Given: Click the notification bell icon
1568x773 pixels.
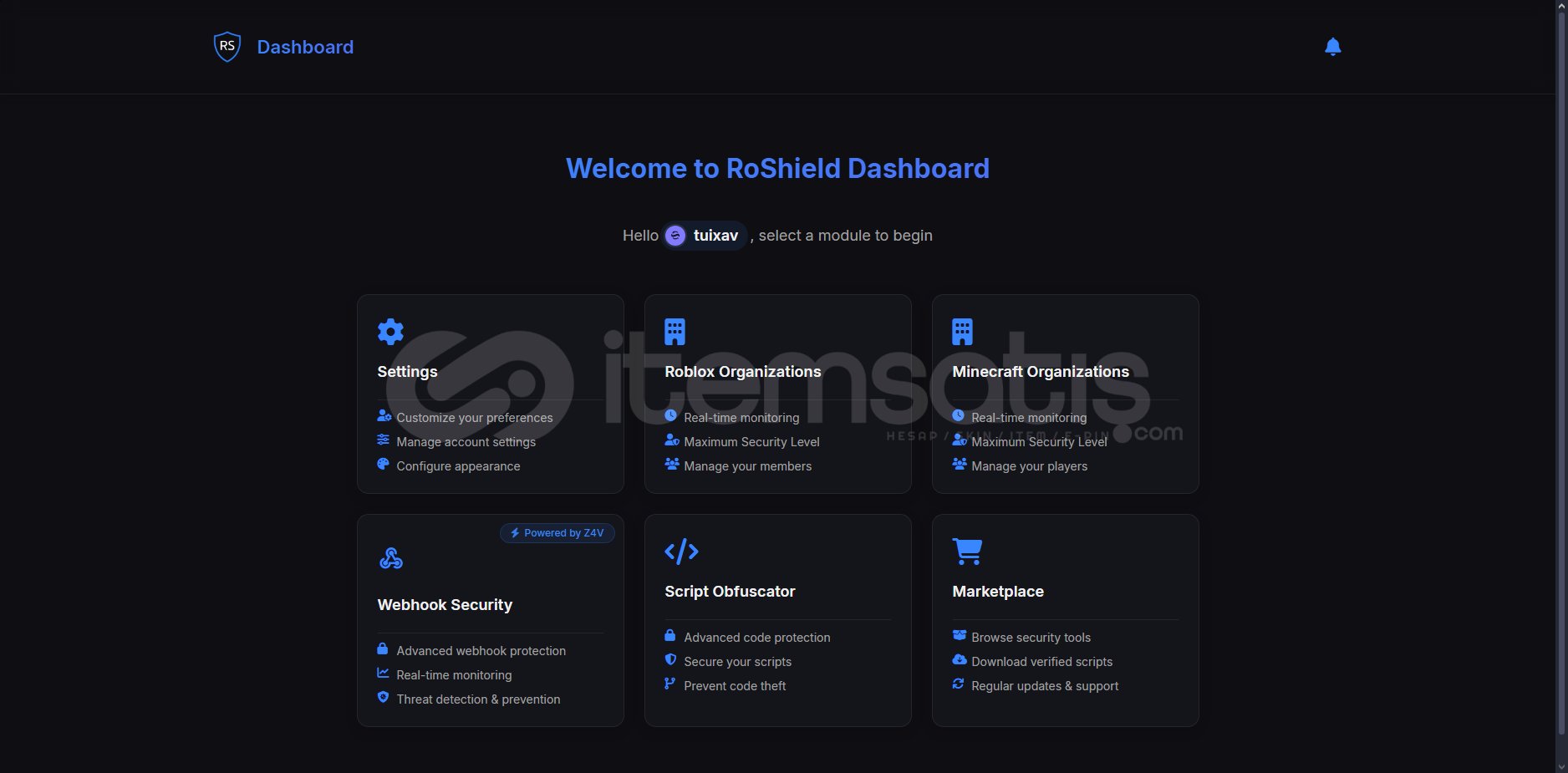Looking at the screenshot, I should click(x=1333, y=47).
